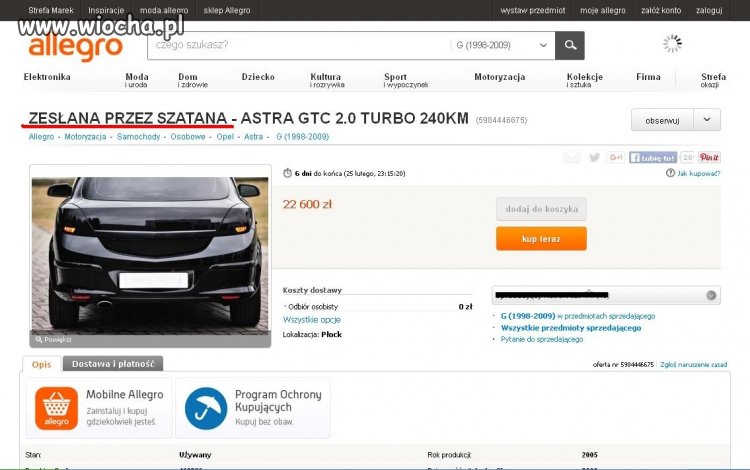
Task: Click Jak kupować? help link
Action: [698, 174]
